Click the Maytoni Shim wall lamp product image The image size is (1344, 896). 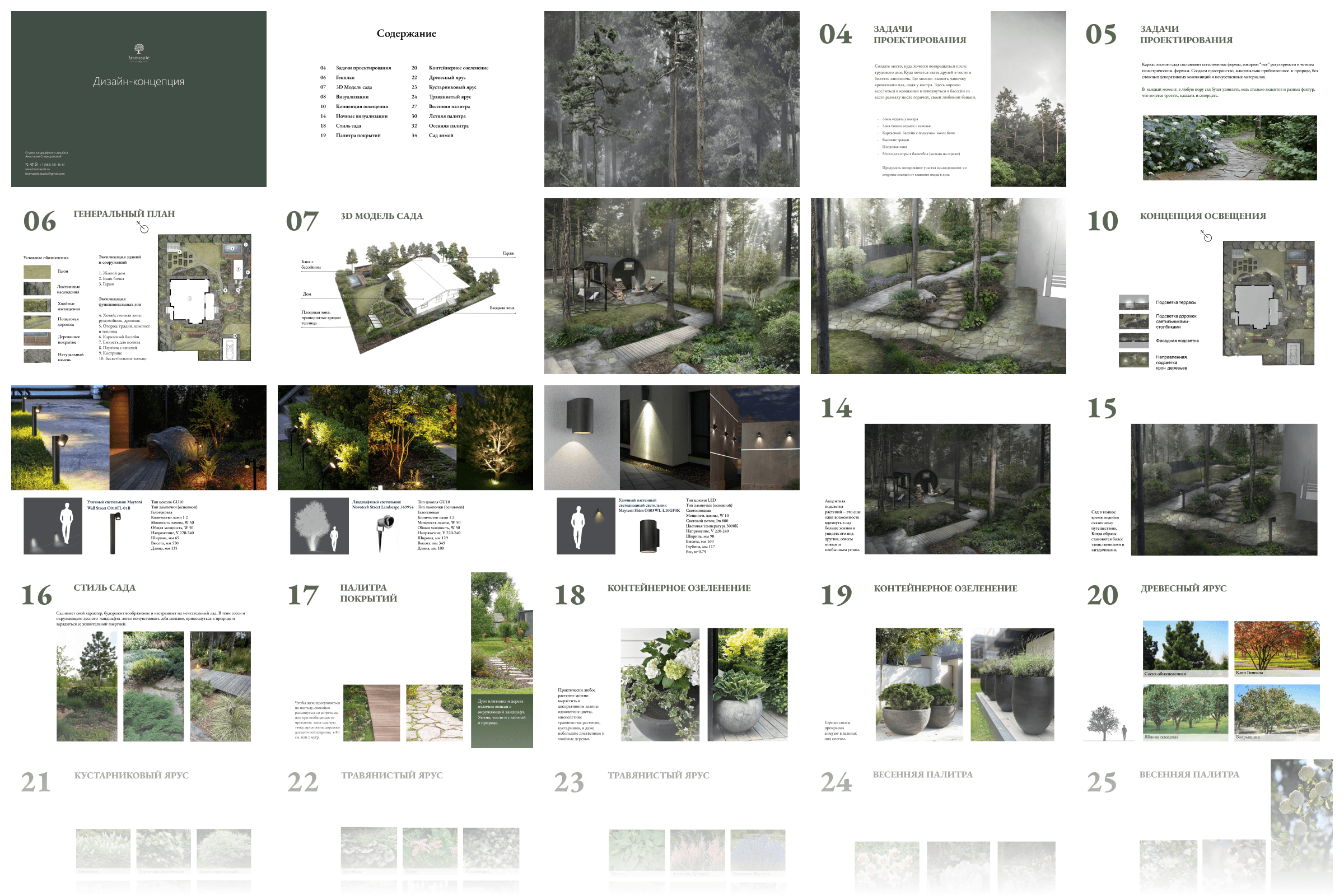648,536
